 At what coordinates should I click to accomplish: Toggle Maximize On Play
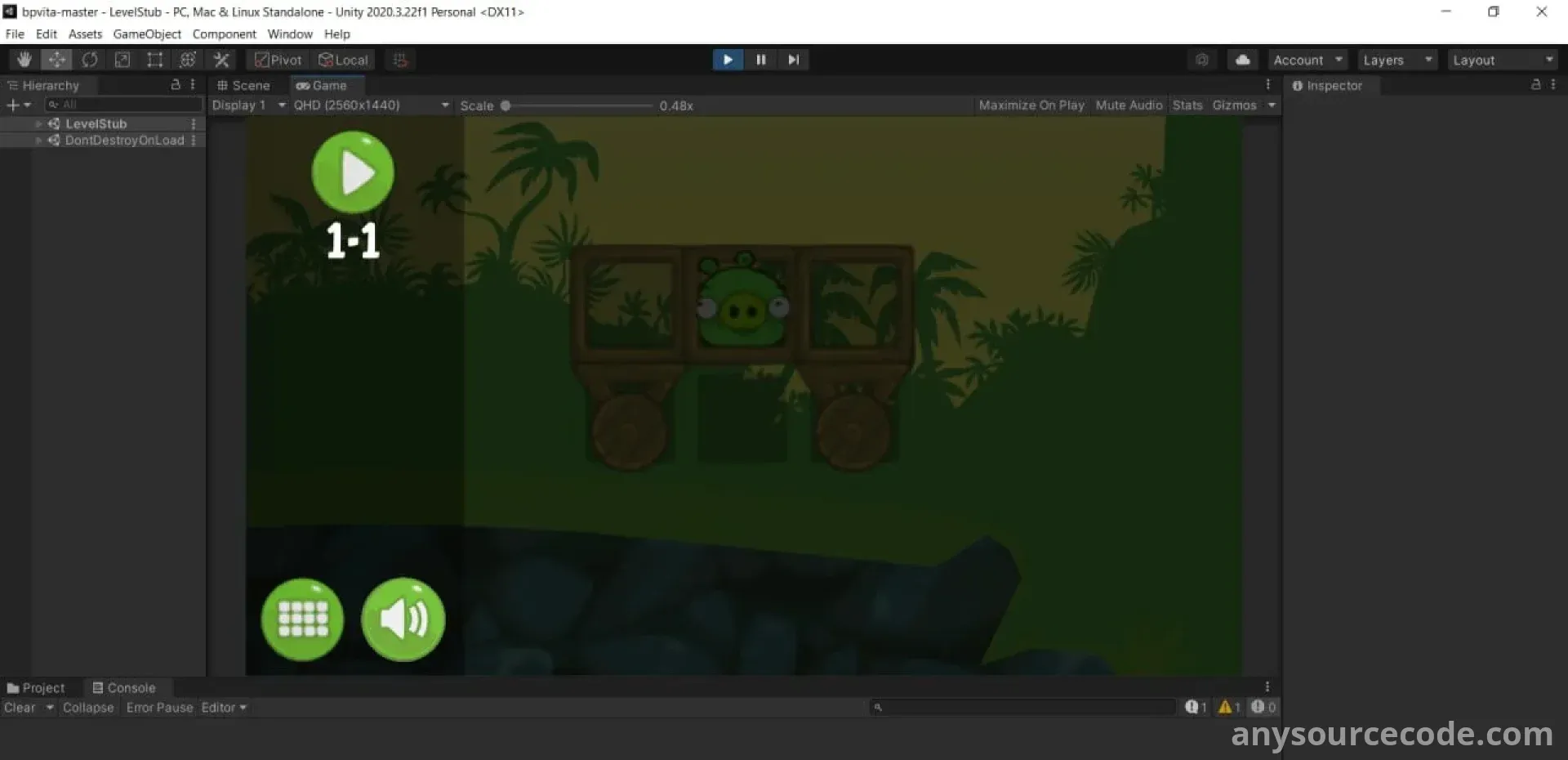tap(1031, 105)
